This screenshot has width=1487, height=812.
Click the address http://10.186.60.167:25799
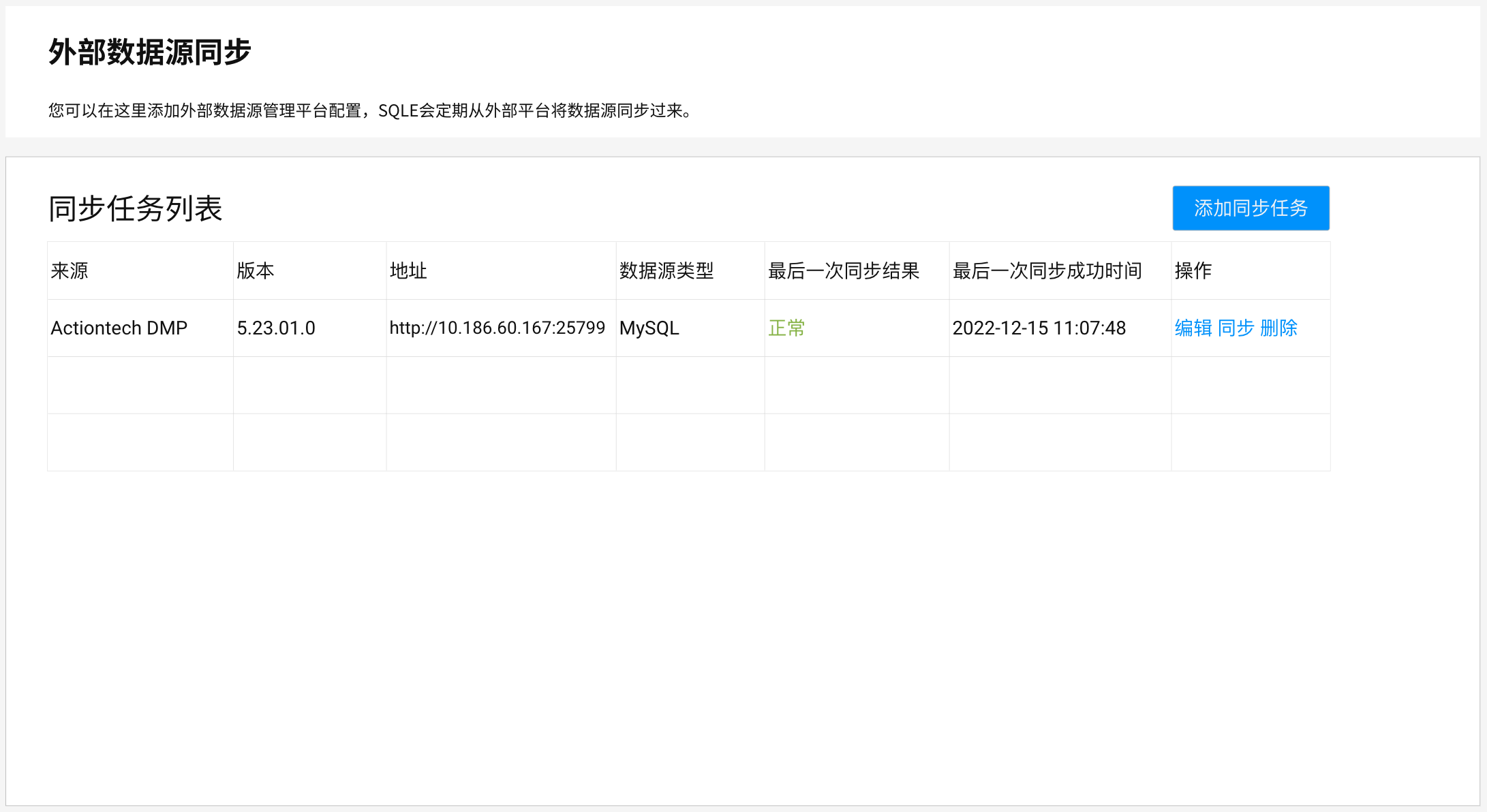coord(497,328)
